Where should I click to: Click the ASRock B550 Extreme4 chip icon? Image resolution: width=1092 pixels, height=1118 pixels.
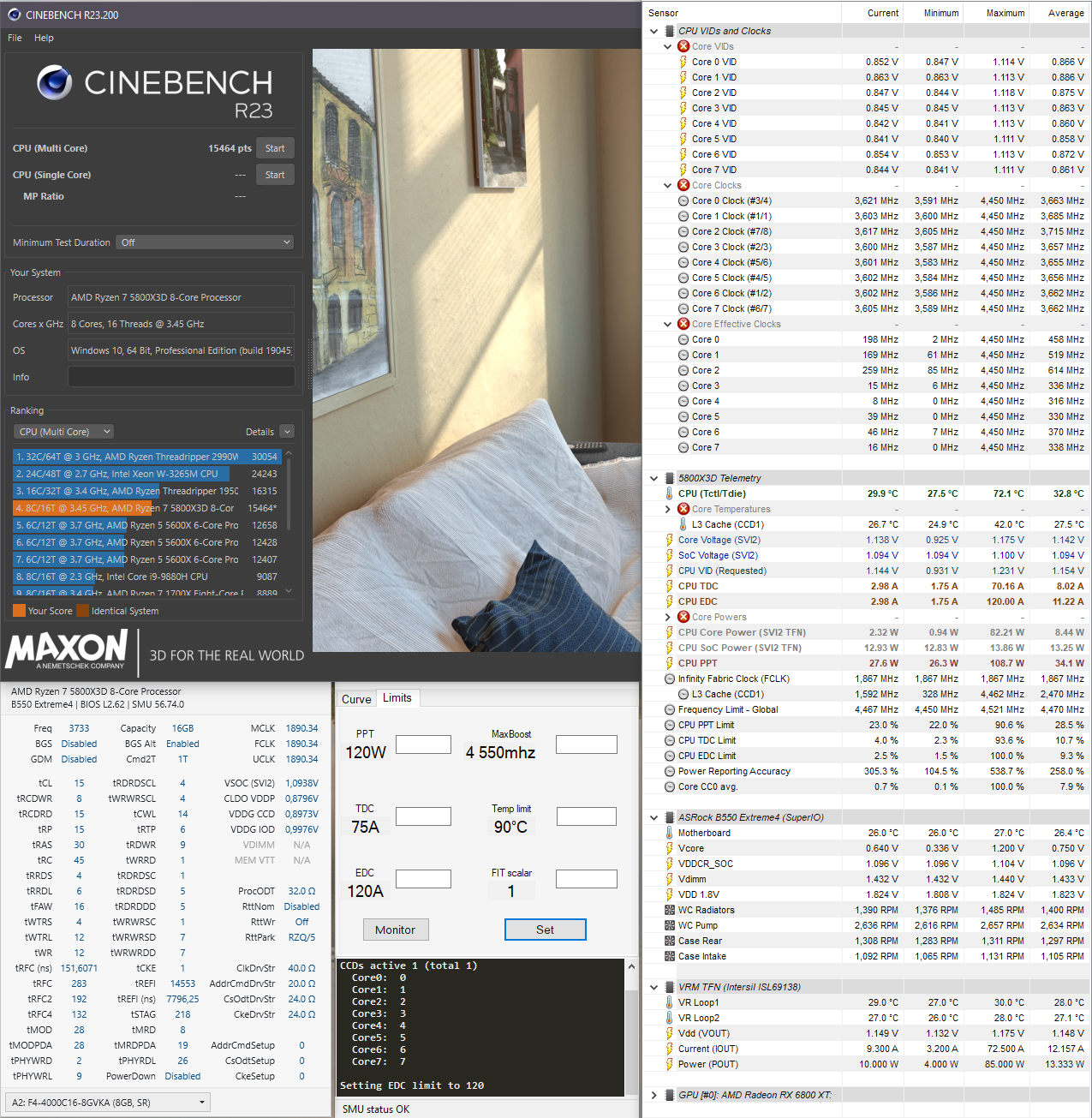[670, 817]
